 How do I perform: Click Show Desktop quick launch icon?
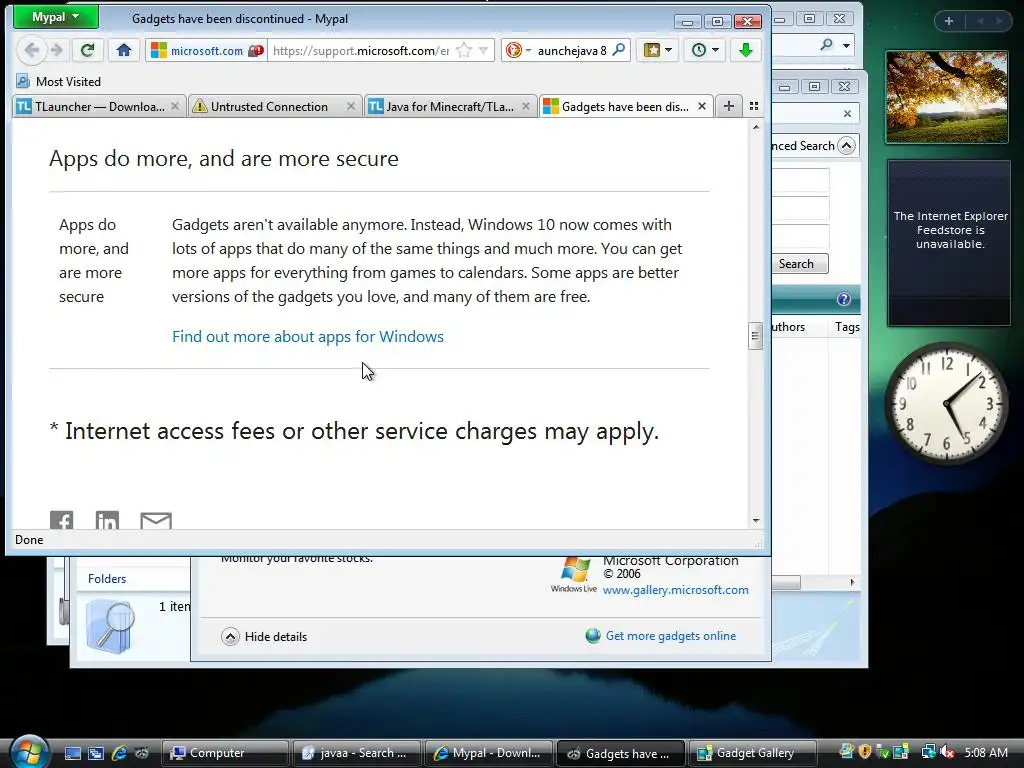coord(72,753)
